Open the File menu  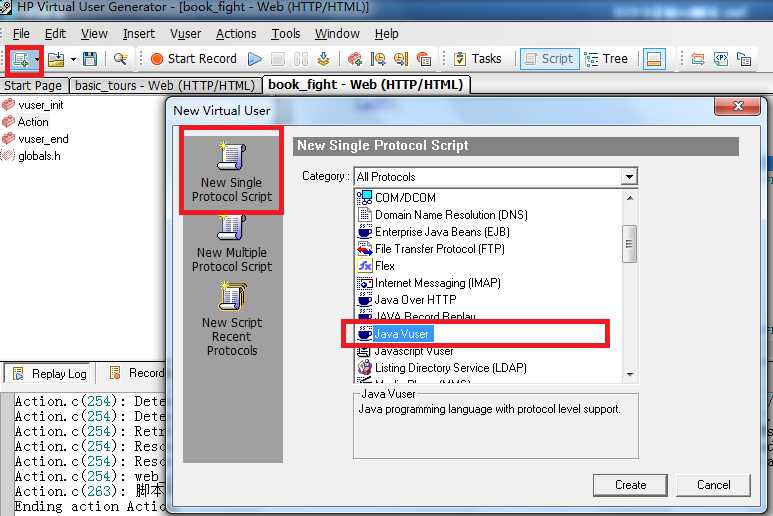[x=21, y=34]
